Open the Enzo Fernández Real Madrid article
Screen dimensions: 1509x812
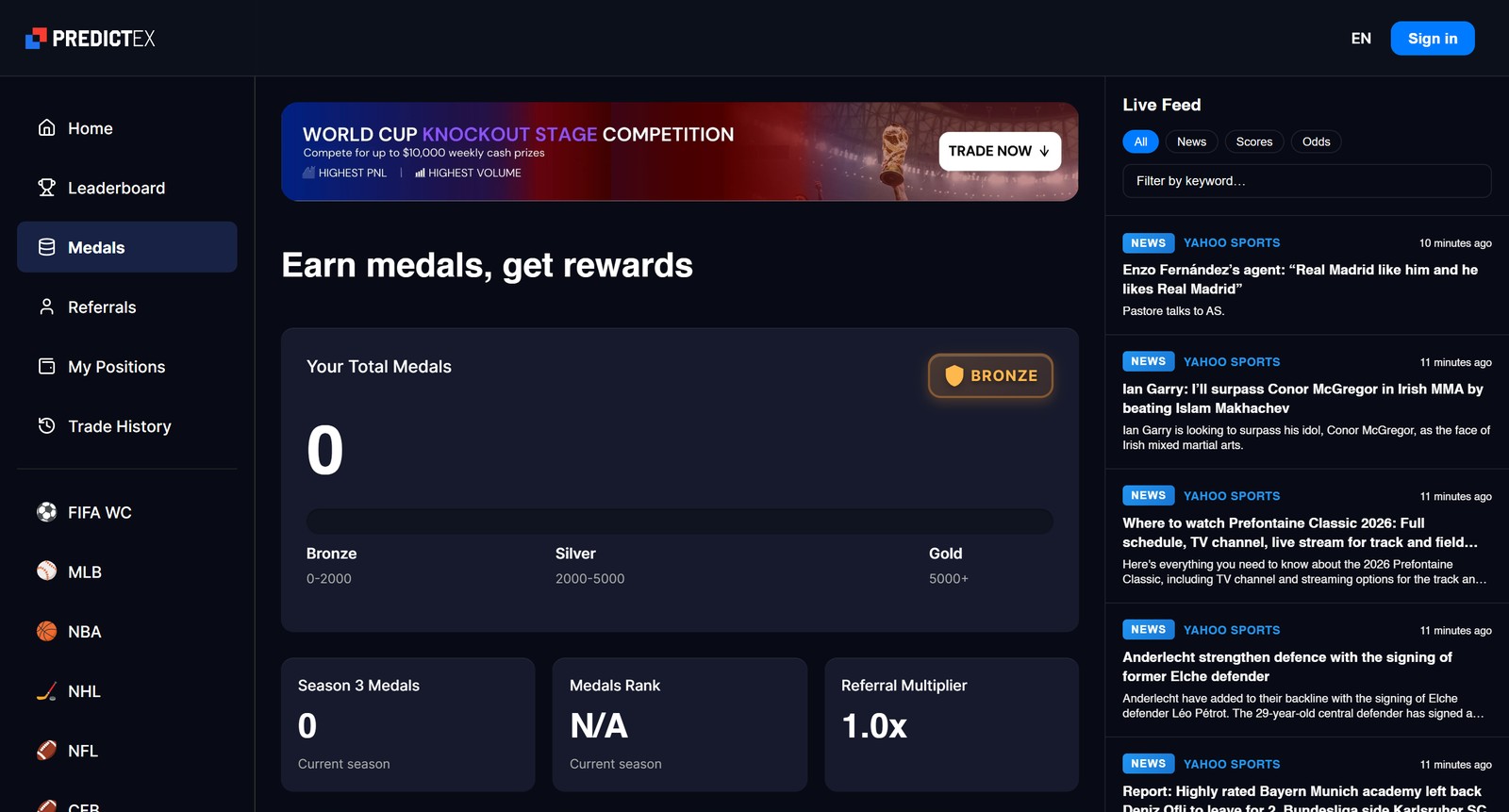pyautogui.click(x=1300, y=279)
